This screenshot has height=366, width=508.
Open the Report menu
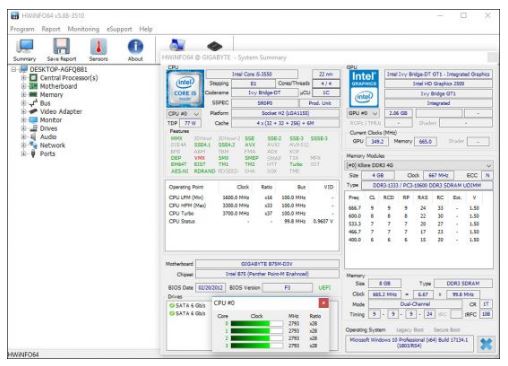click(x=51, y=29)
